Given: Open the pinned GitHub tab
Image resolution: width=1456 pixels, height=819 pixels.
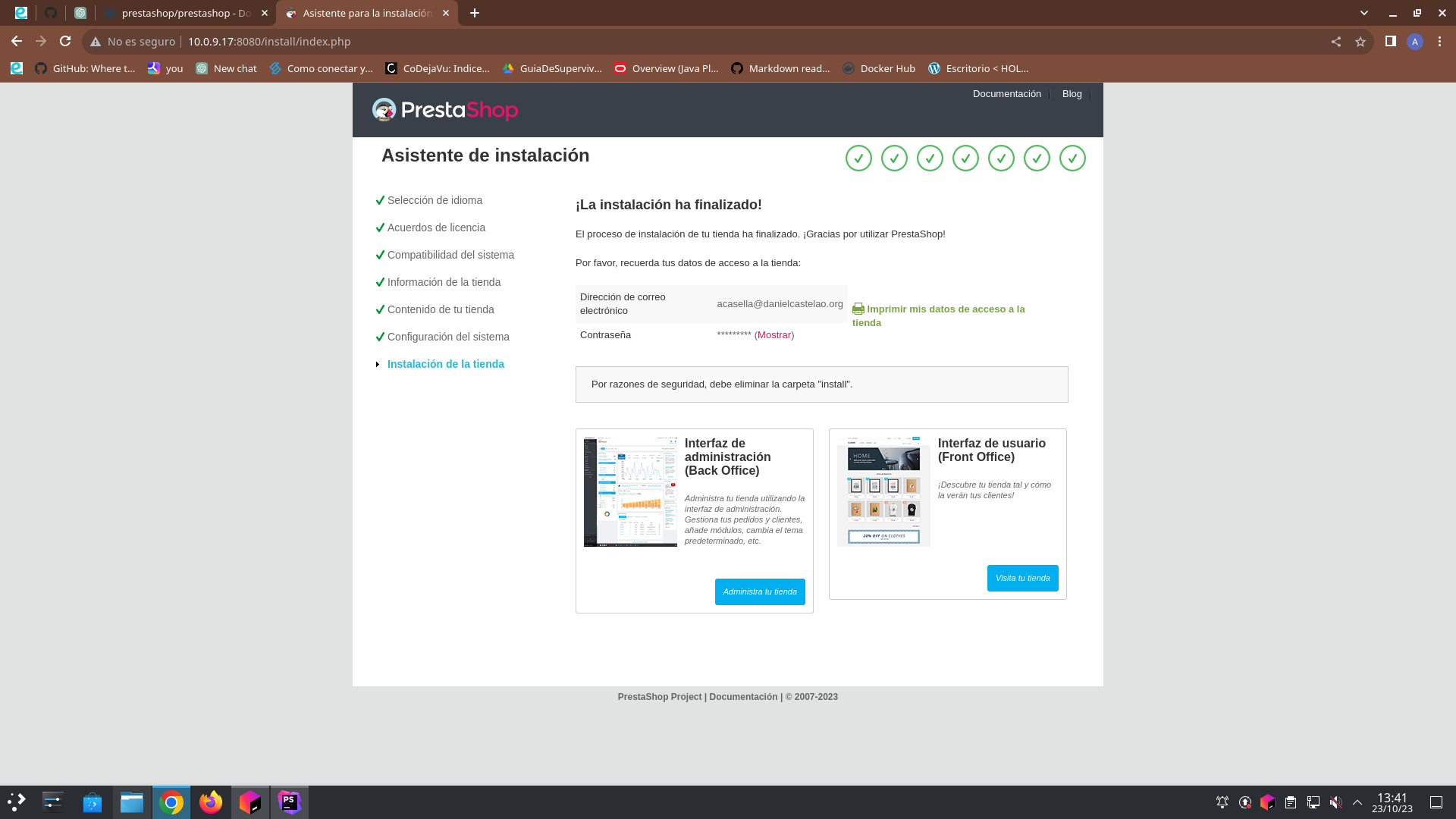Looking at the screenshot, I should [51, 13].
